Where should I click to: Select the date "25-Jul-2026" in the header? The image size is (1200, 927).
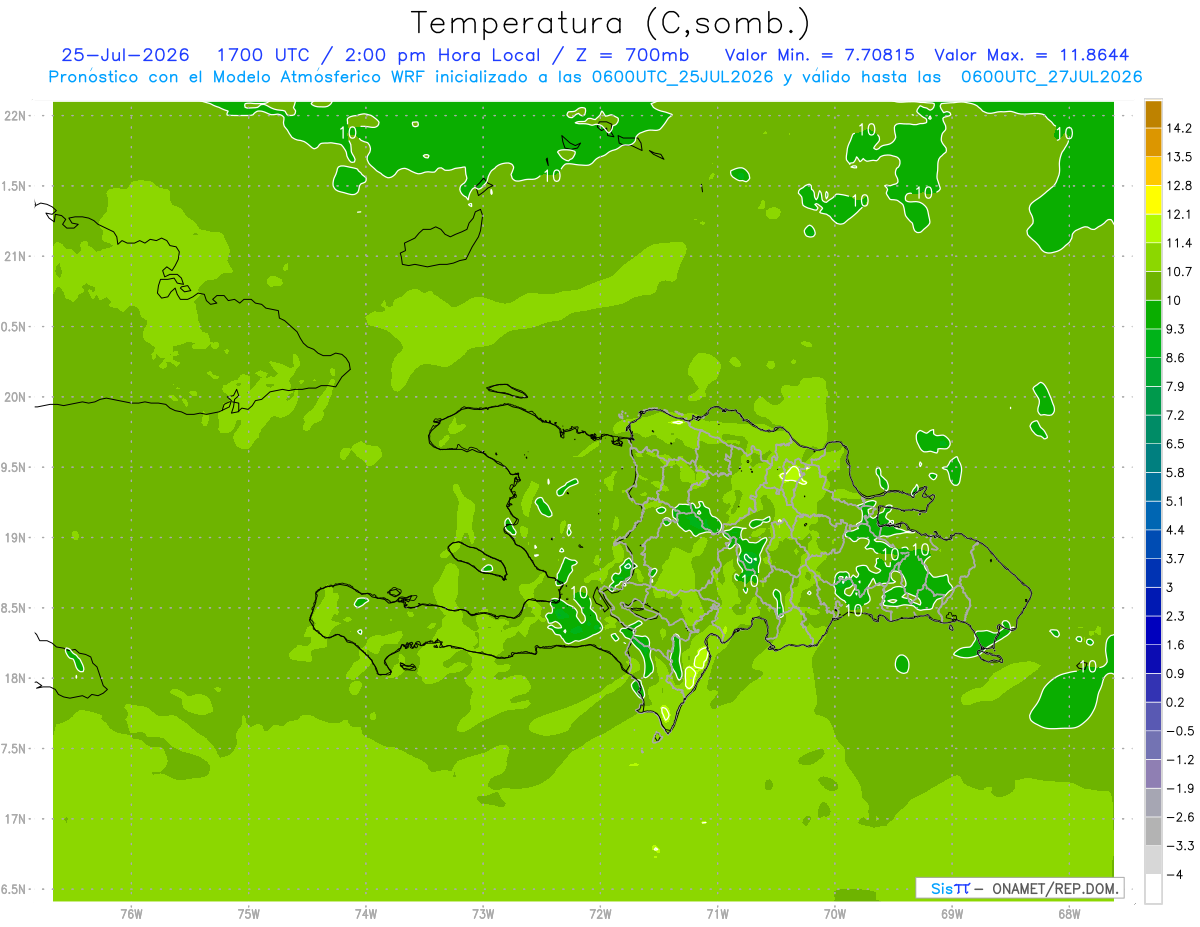coord(124,54)
